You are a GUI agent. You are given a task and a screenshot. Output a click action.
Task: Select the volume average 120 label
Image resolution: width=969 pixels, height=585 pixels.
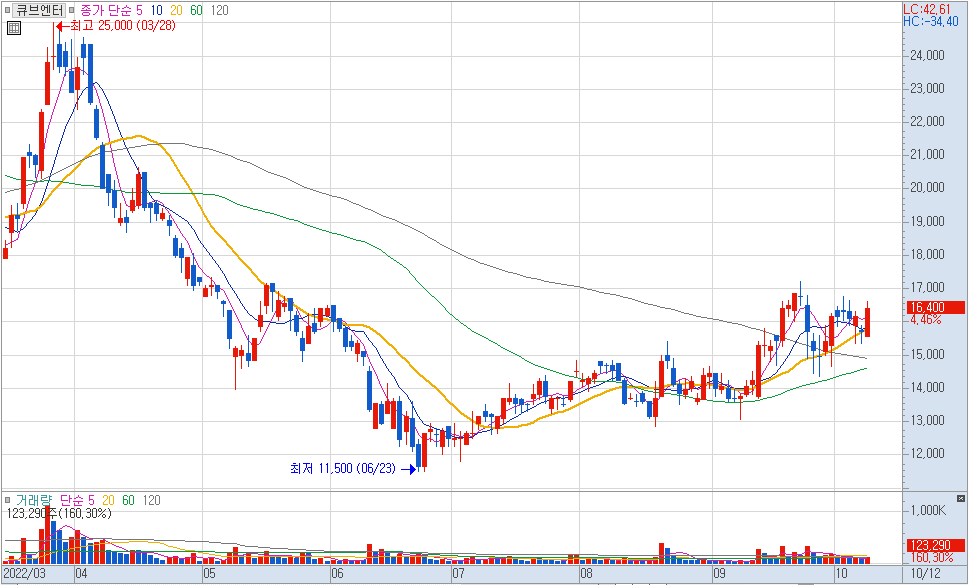click(151, 500)
